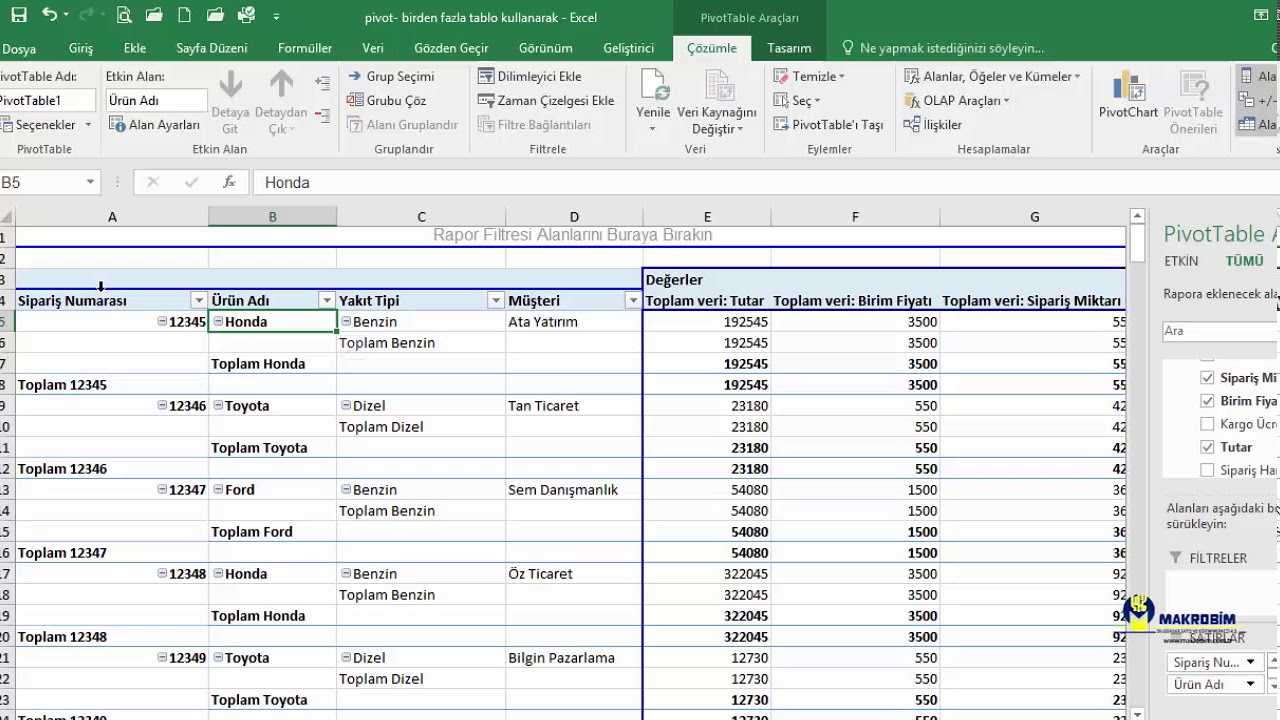Collapse the entire field in Etkin Alan

click(x=322, y=118)
